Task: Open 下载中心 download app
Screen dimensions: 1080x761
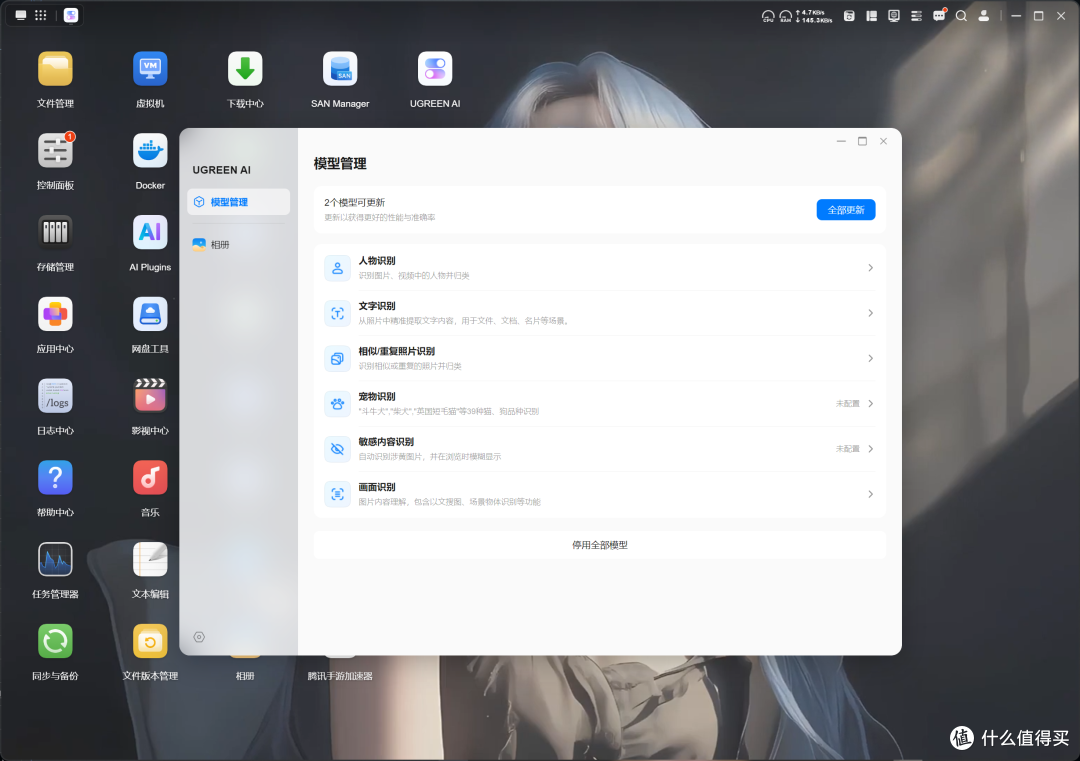Action: point(245,69)
